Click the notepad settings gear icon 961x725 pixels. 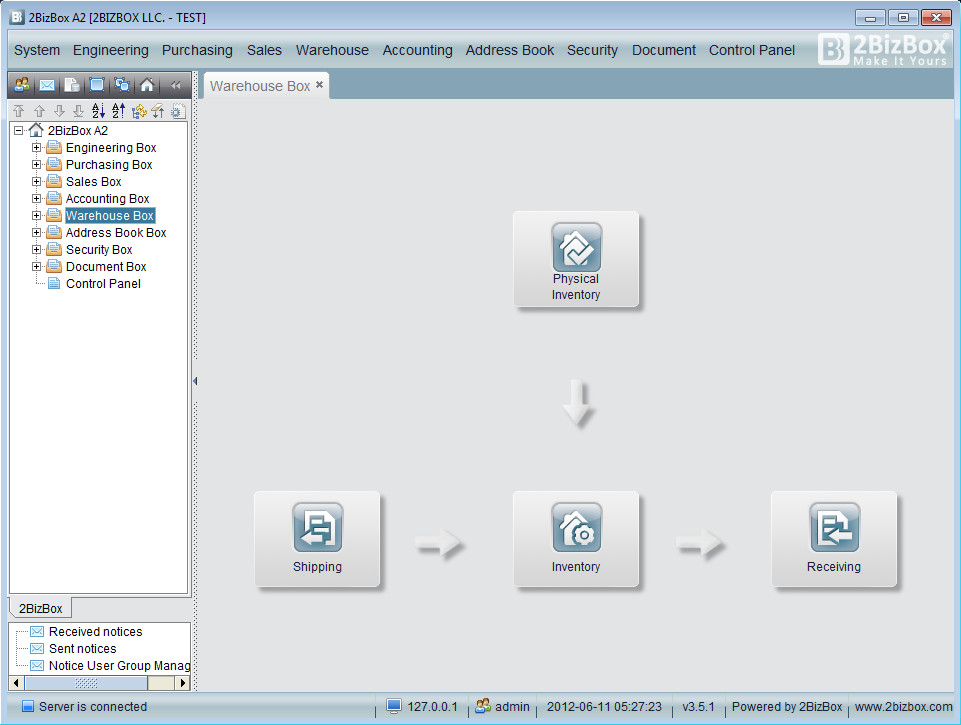[178, 111]
